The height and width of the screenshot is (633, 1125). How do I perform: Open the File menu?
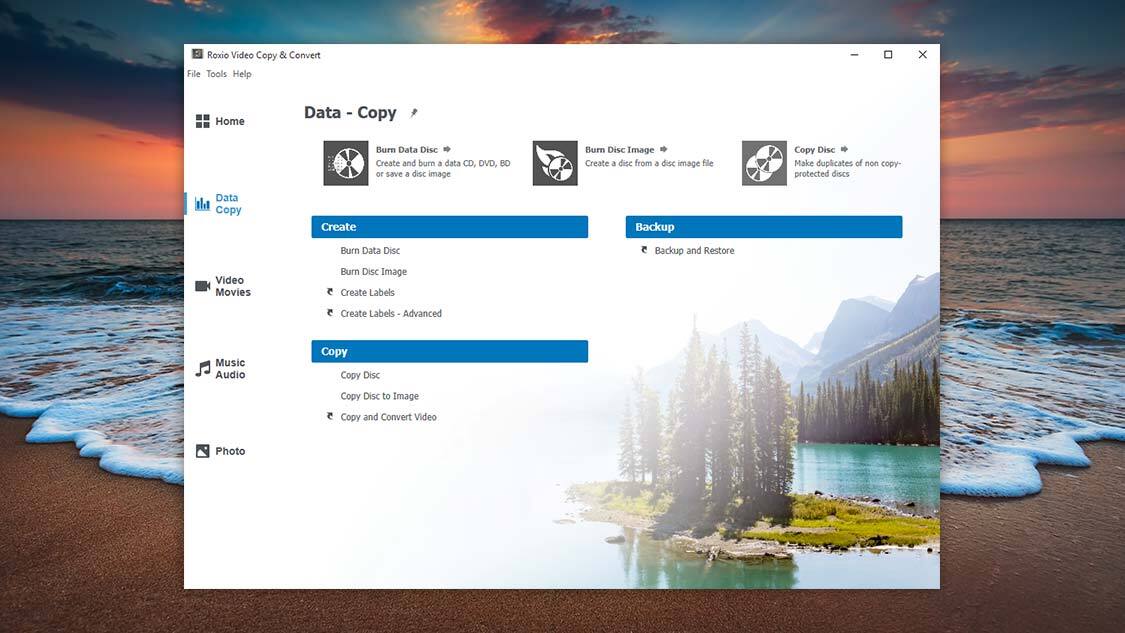pos(194,74)
